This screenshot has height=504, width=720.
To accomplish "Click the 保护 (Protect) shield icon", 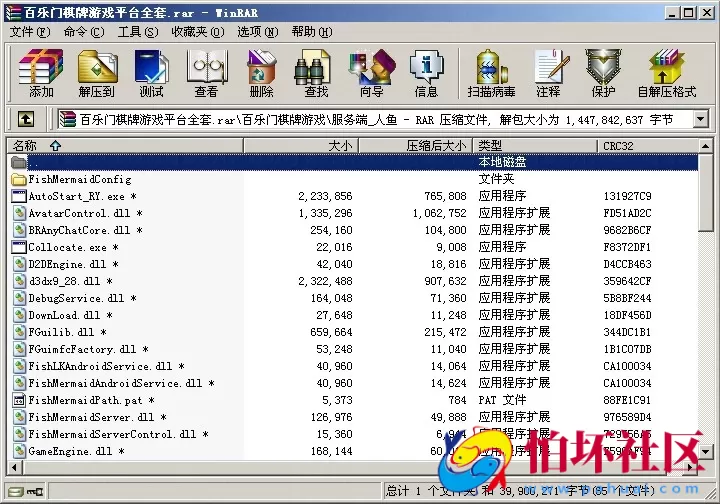I will click(x=603, y=73).
